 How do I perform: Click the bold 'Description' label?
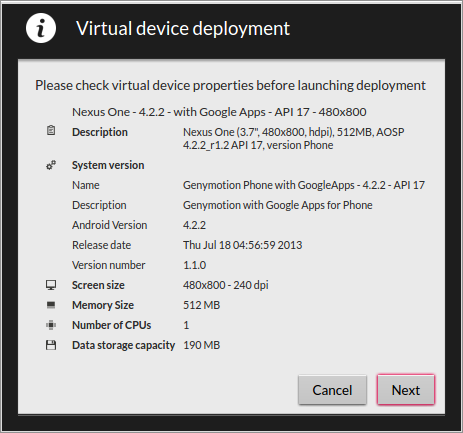coord(100,132)
